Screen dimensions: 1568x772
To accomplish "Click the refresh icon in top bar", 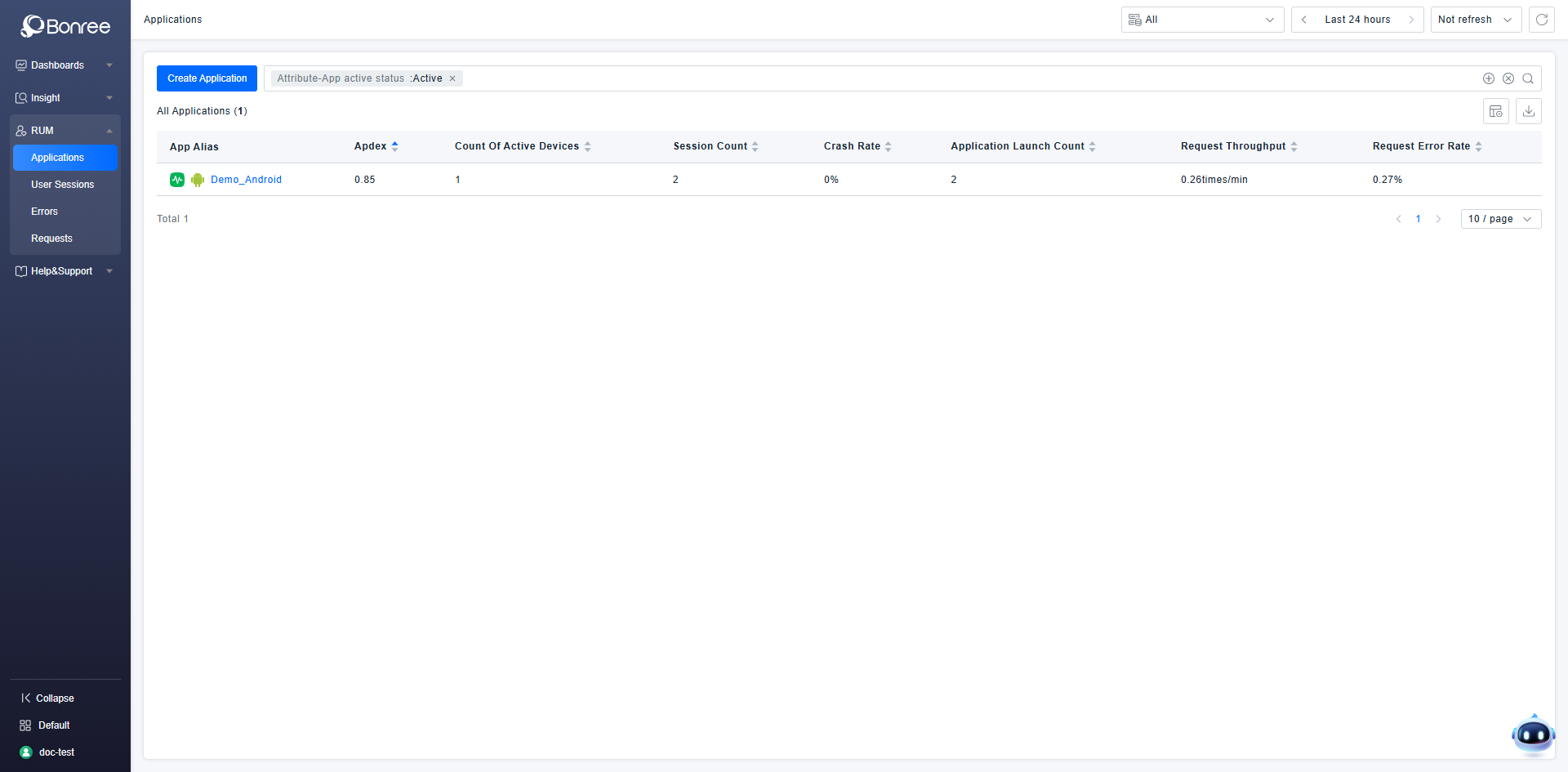I will click(x=1541, y=20).
